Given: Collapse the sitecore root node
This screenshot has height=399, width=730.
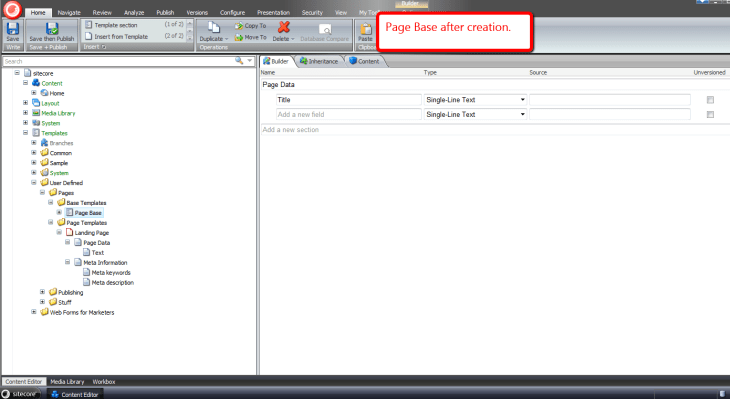Looking at the screenshot, I should (x=17, y=73).
